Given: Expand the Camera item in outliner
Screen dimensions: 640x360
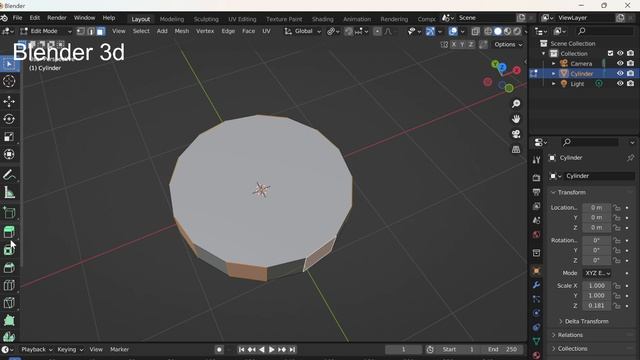Looking at the screenshot, I should (x=553, y=63).
